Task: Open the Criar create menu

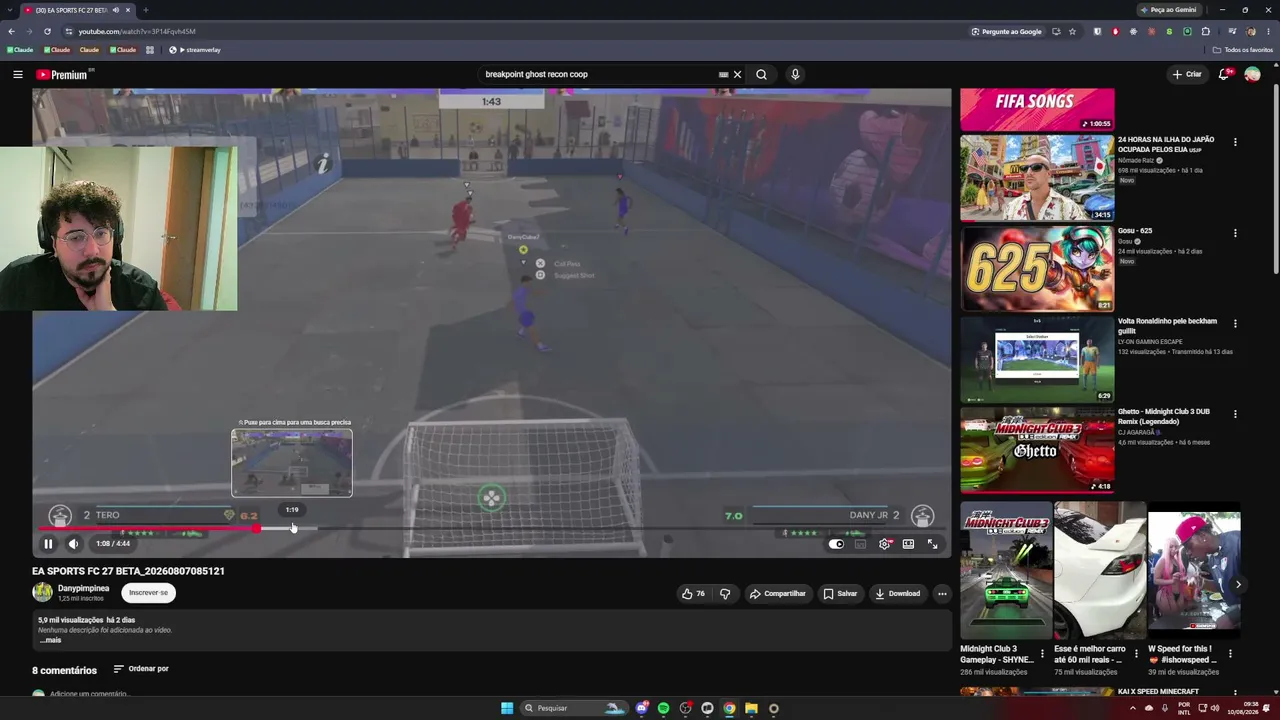Action: [1187, 74]
